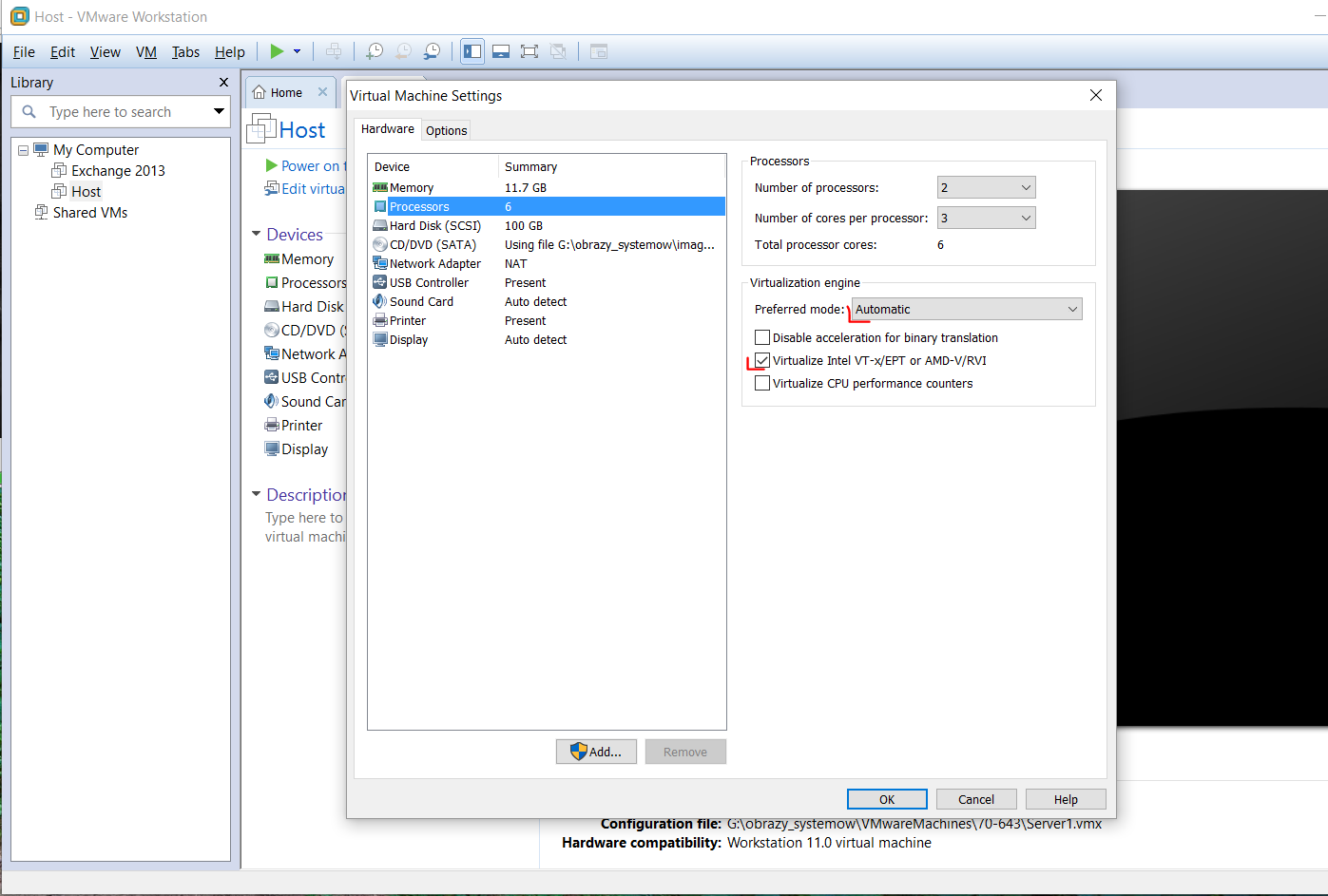This screenshot has height=896, width=1328.
Task: Select the USB Controller device row
Action: (x=547, y=283)
